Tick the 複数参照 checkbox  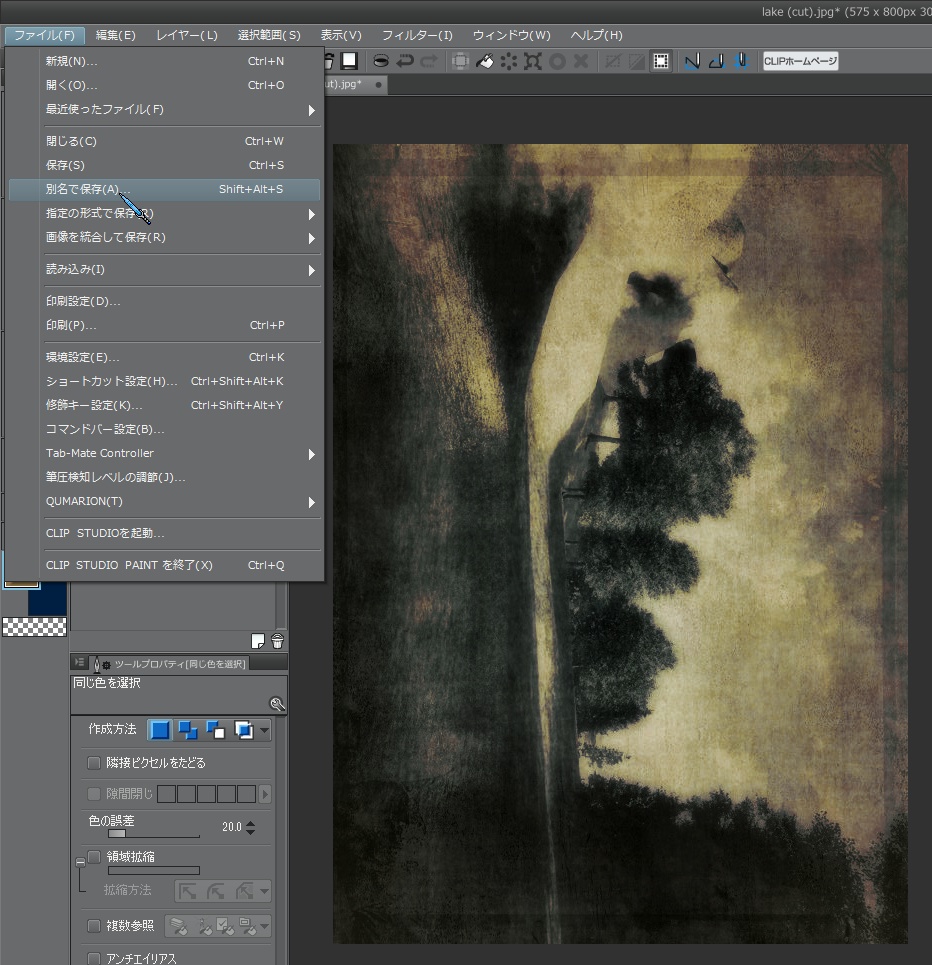click(94, 926)
